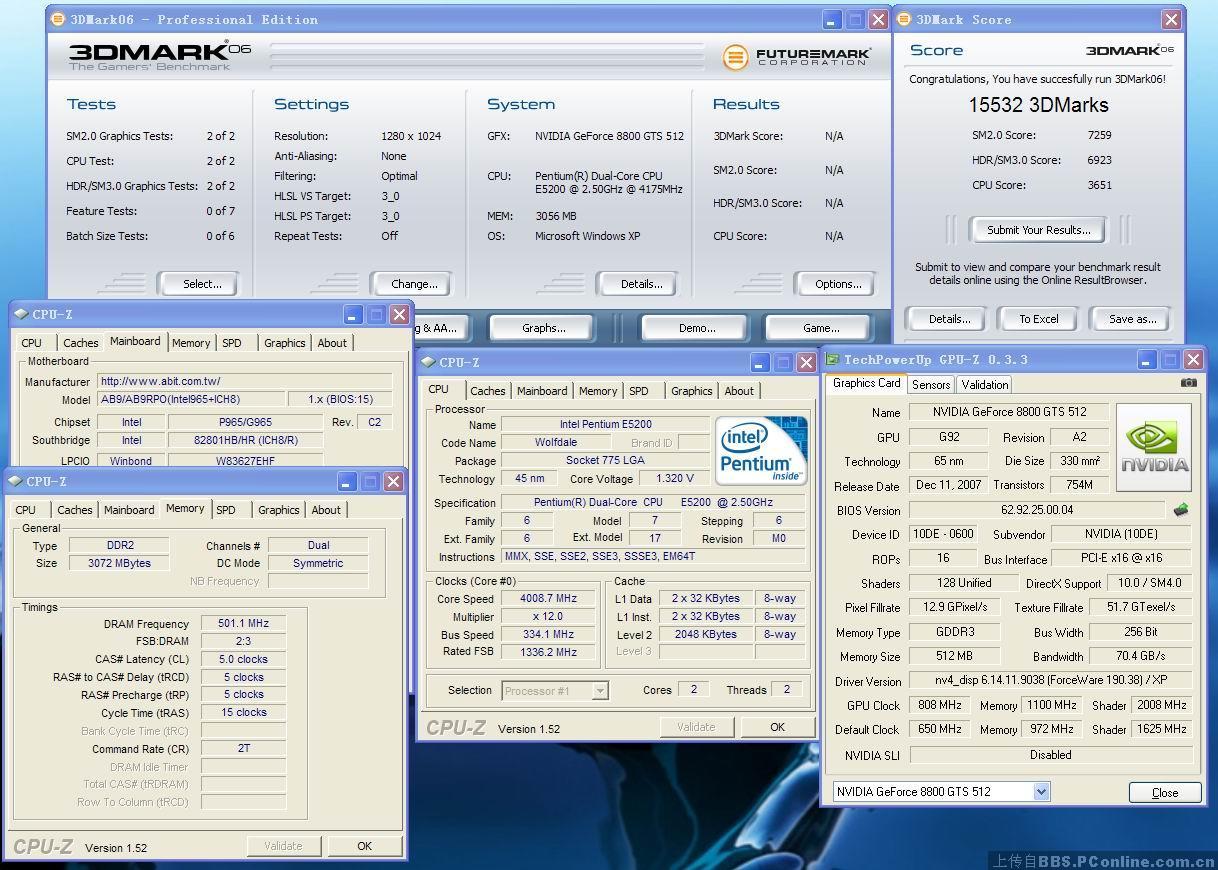The width and height of the screenshot is (1218, 870).
Task: Click the Core Speed value 4008.7 MHz
Action: (x=548, y=599)
